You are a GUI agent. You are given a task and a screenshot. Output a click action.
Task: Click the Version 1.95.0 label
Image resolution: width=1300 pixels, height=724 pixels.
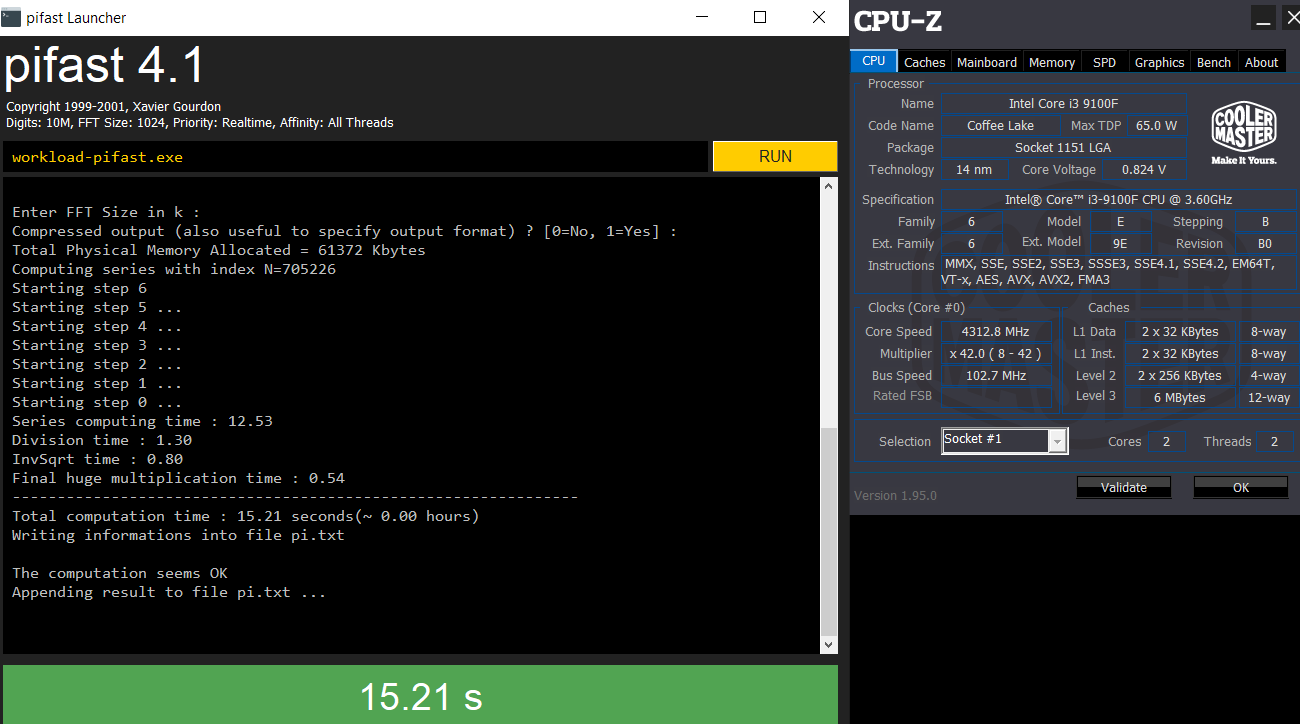coord(895,495)
